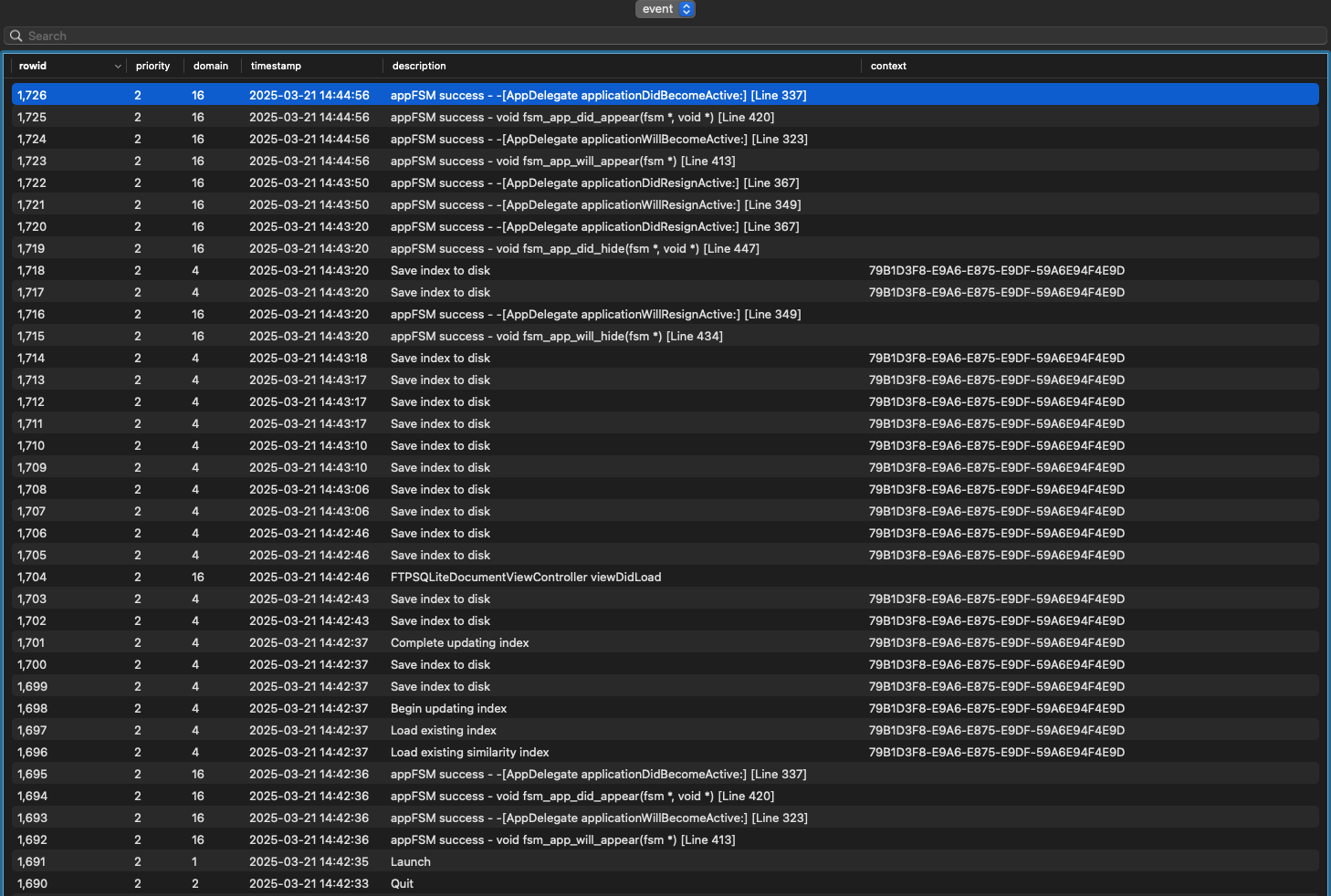Select the Complete updating index row

click(x=459, y=643)
